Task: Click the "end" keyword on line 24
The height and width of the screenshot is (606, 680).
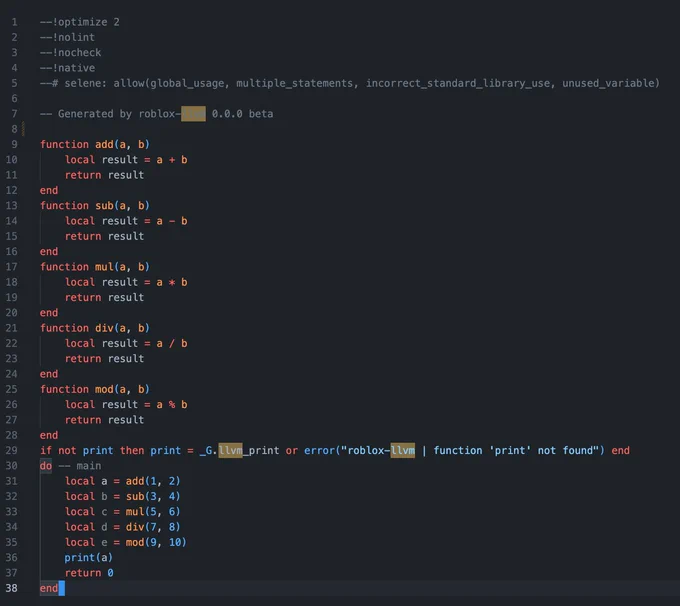Action: pyautogui.click(x=49, y=374)
